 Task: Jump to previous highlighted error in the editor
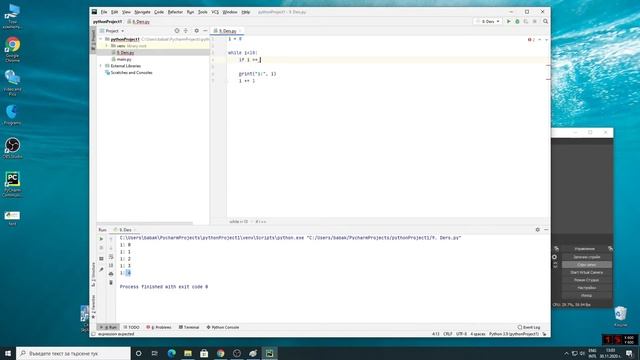(540, 40)
